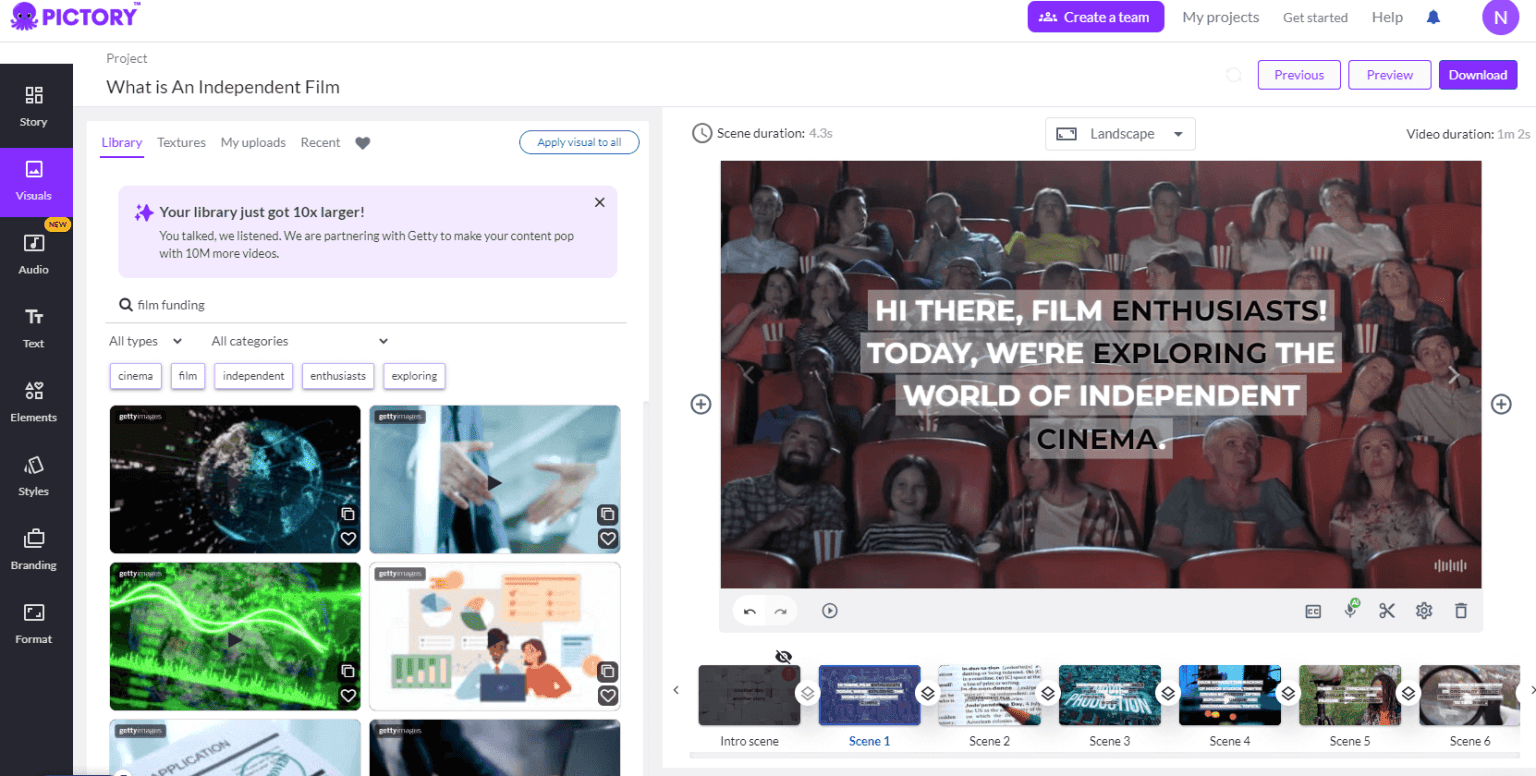Open the AI voice-over microphone tool

point(1350,610)
